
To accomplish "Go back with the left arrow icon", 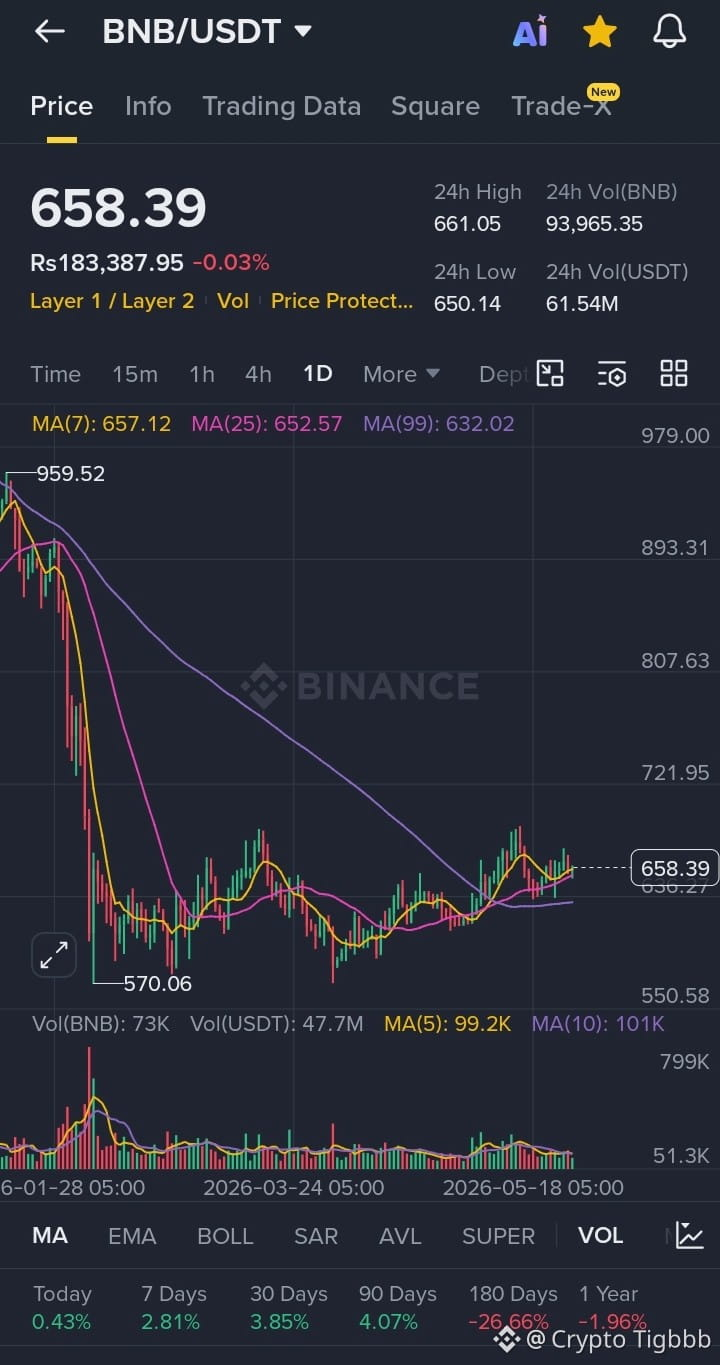I will (49, 32).
